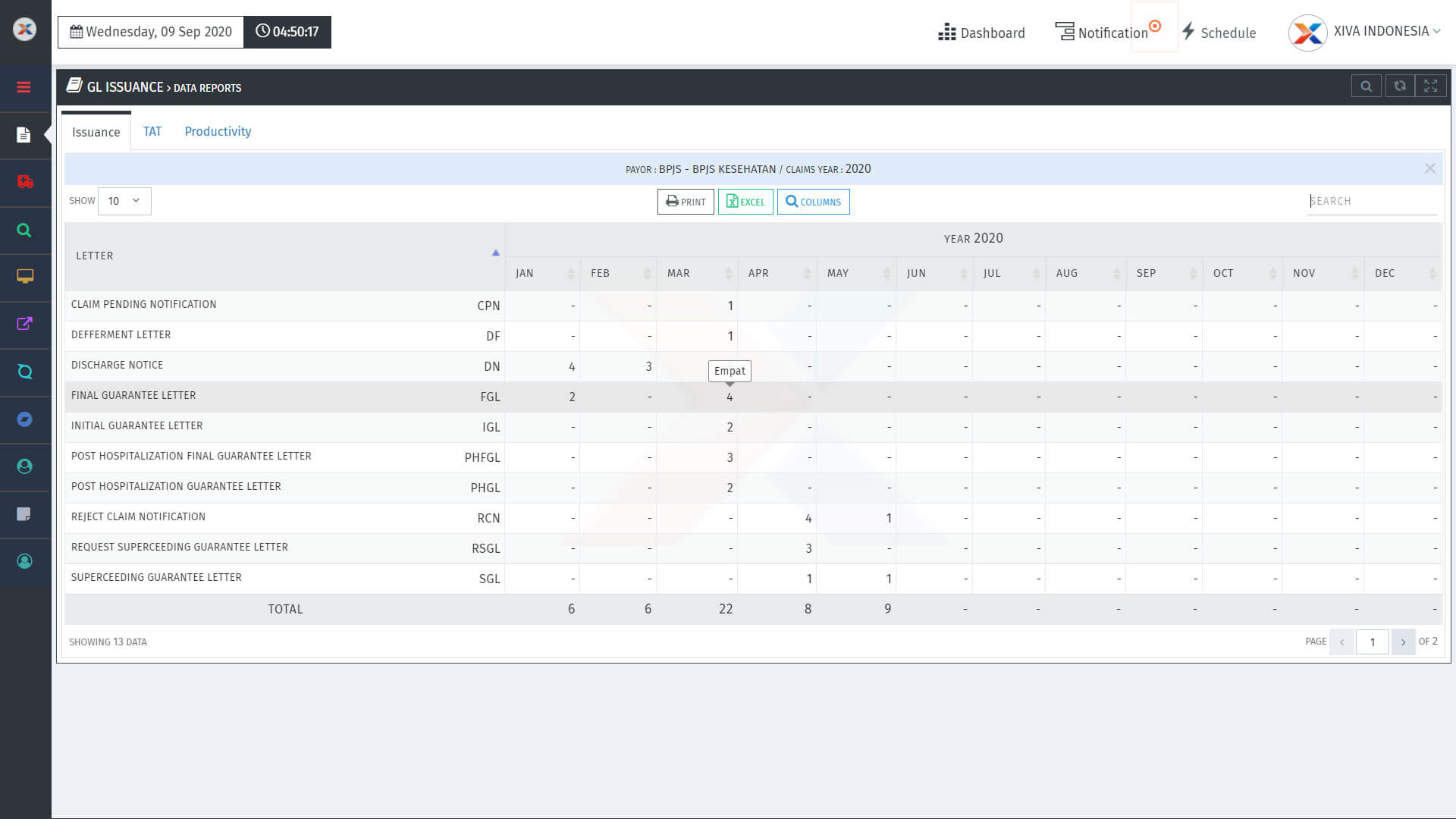Click the green search sidebar icon
1456x819 pixels.
pyautogui.click(x=24, y=230)
